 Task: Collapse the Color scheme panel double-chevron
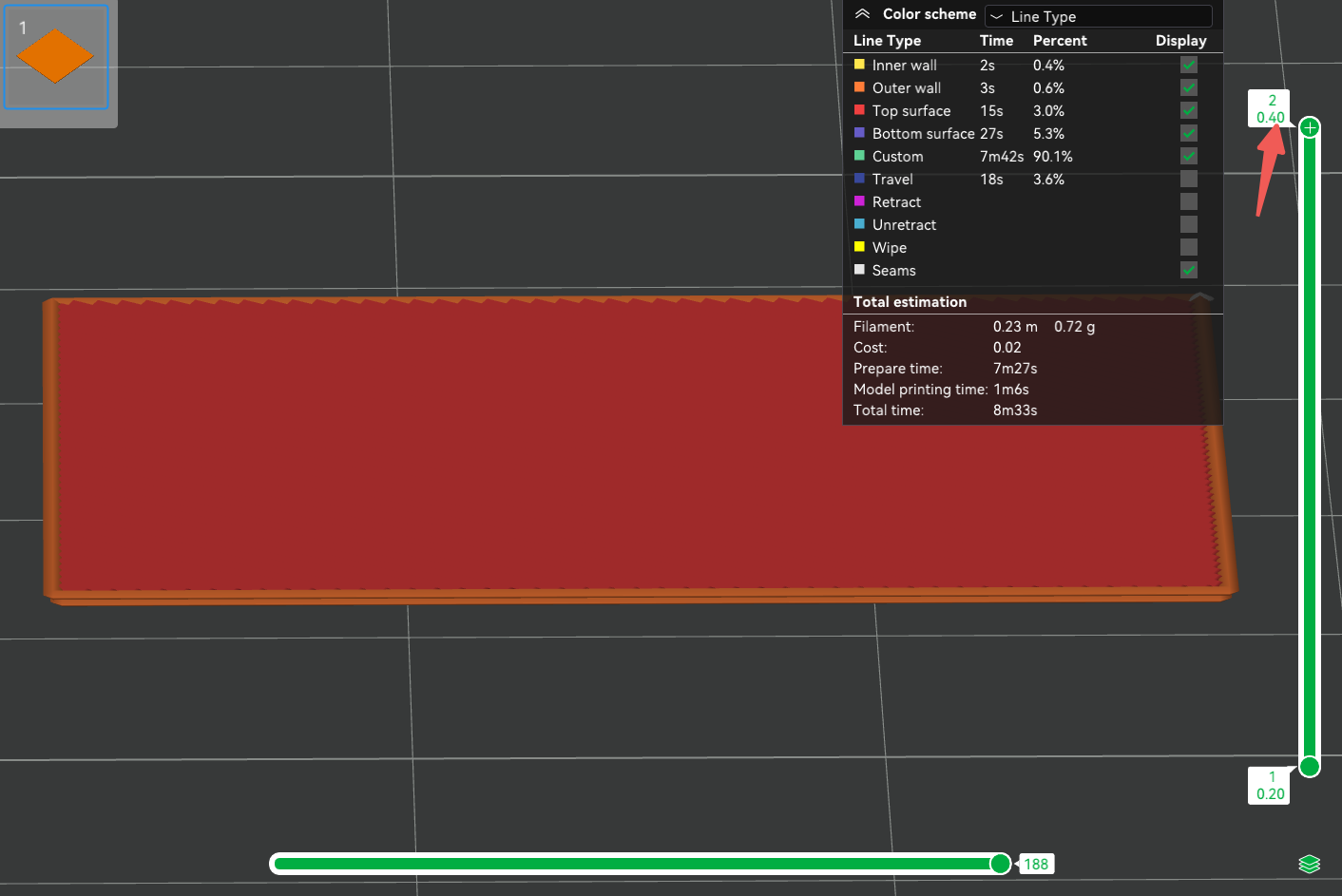862,14
